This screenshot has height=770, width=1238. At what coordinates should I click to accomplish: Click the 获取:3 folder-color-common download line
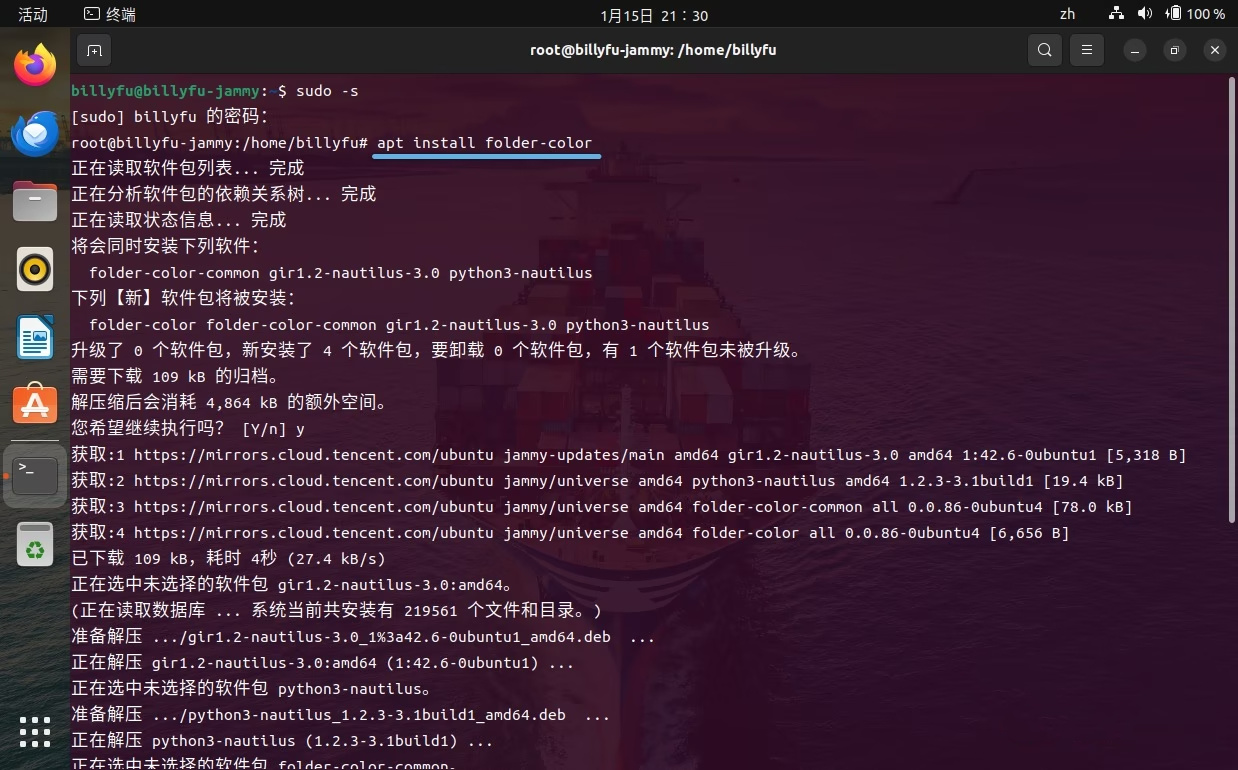pyautogui.click(x=602, y=506)
